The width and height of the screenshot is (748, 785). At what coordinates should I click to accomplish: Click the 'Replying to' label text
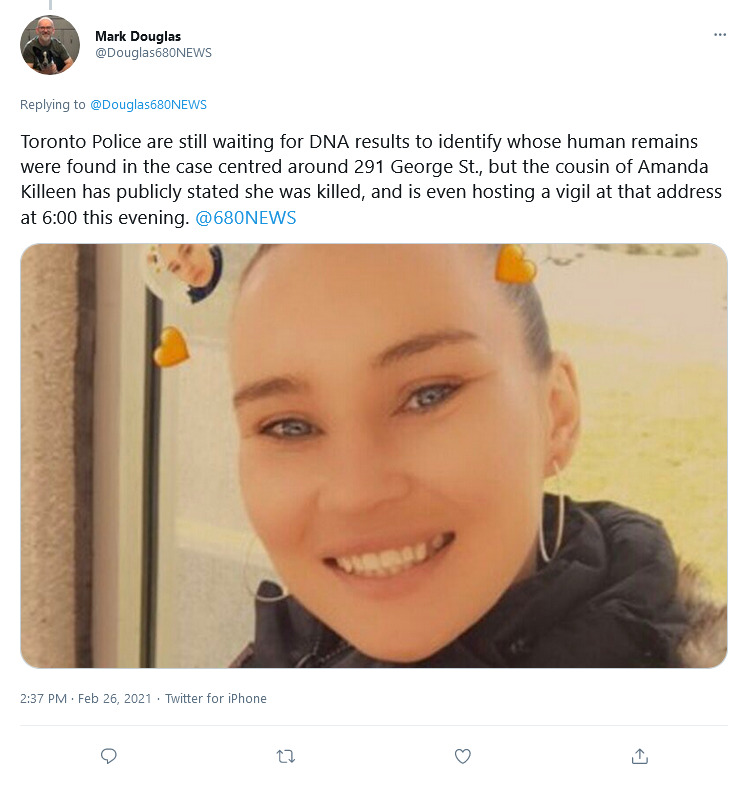click(x=53, y=104)
